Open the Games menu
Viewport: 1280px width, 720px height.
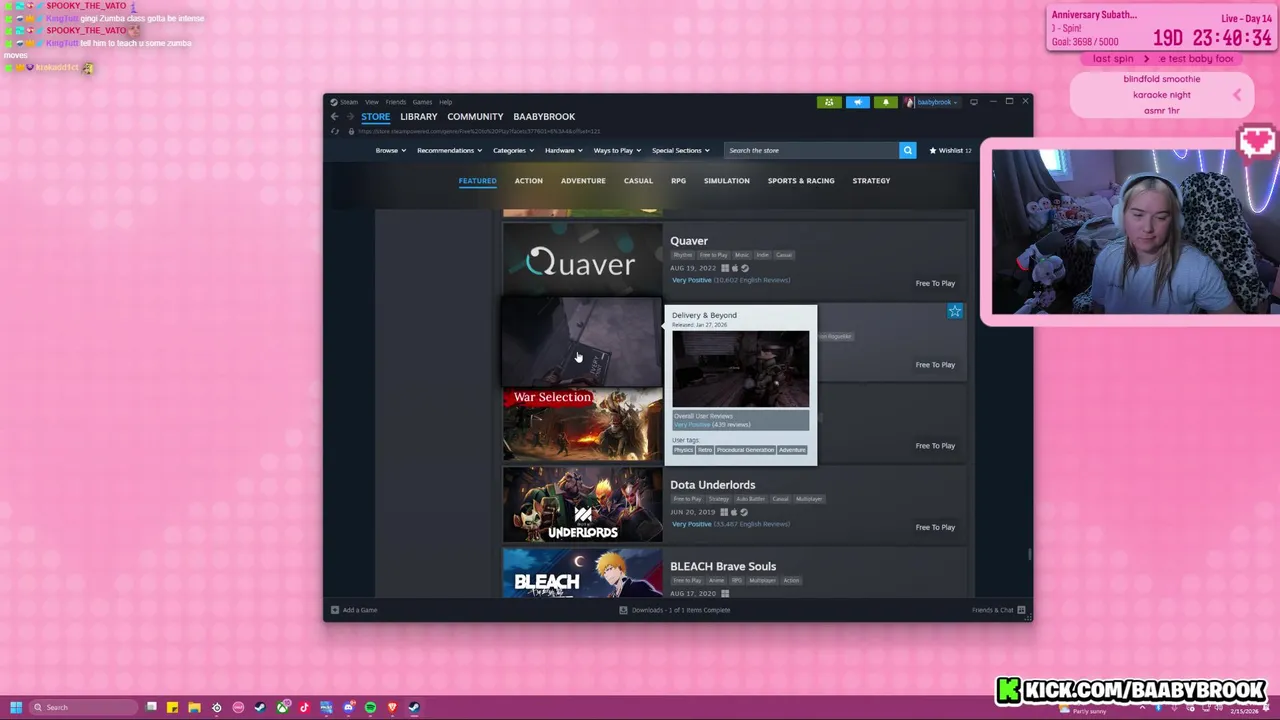pos(422,102)
